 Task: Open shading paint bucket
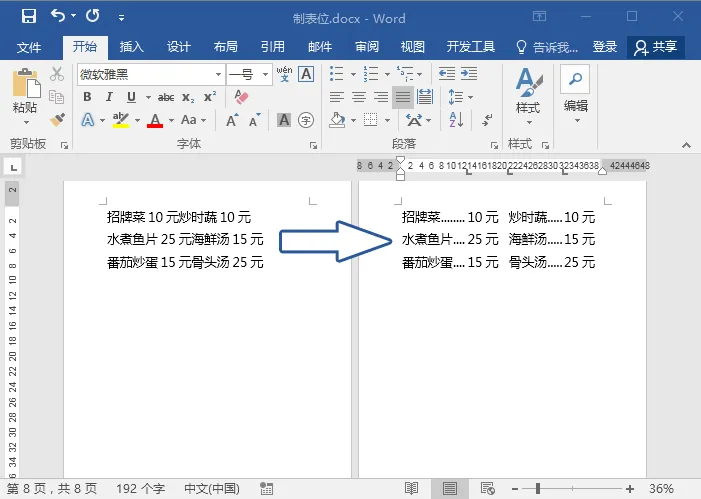point(337,120)
